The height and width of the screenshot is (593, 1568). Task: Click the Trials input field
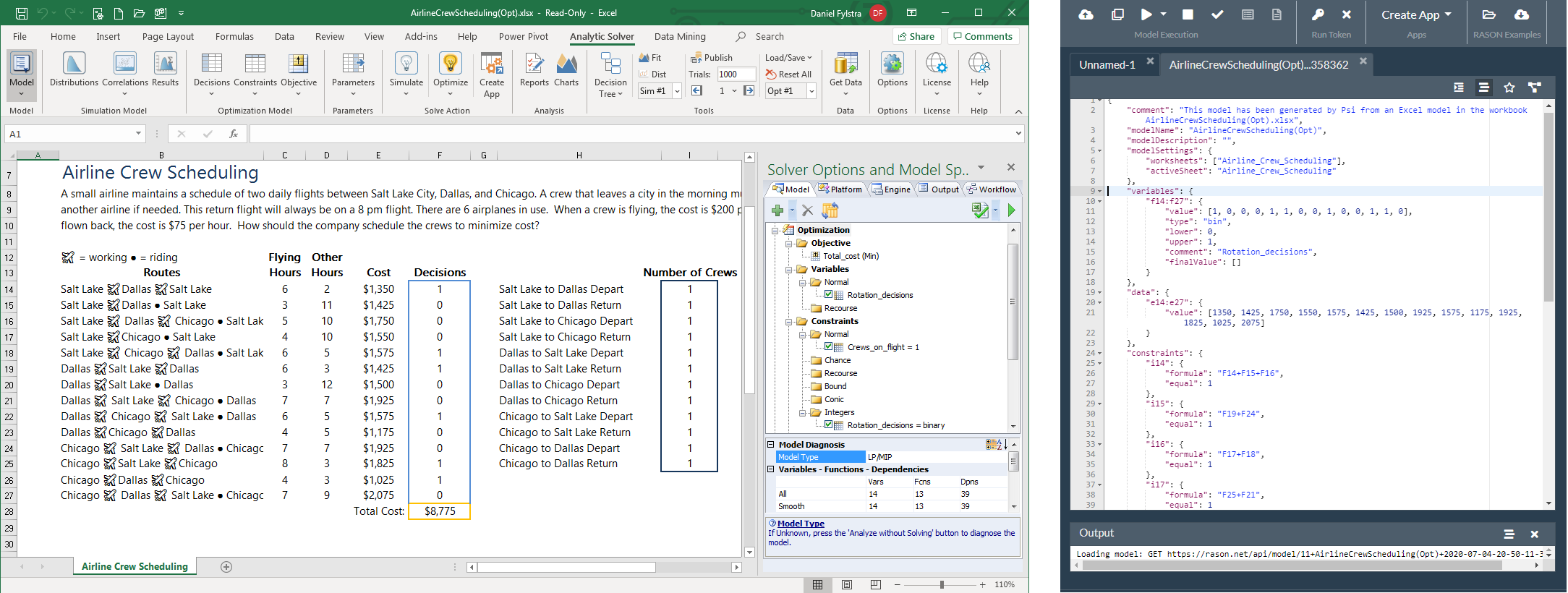pos(736,74)
